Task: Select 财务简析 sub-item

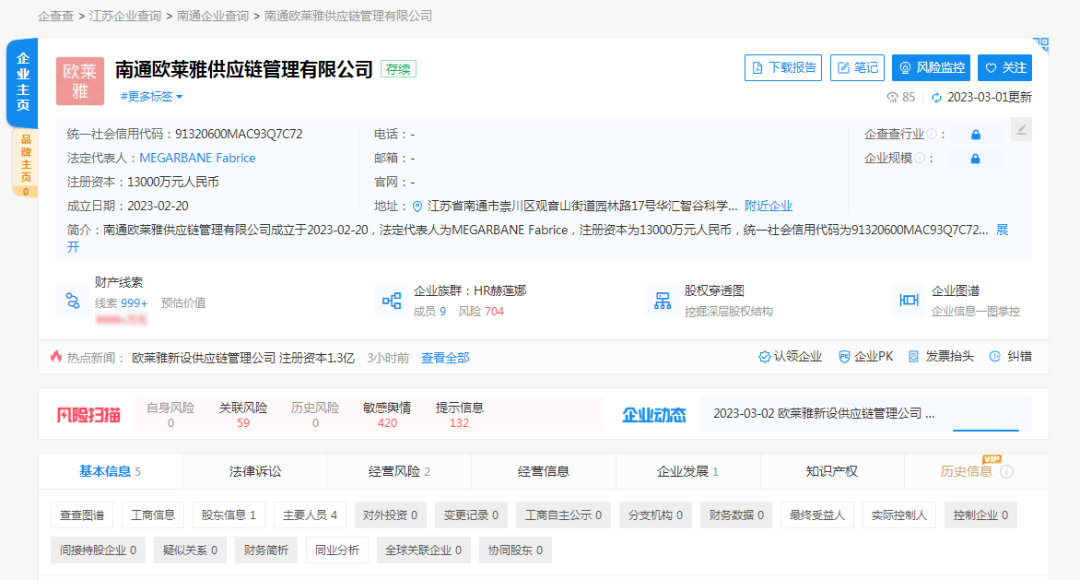Action: pos(266,550)
